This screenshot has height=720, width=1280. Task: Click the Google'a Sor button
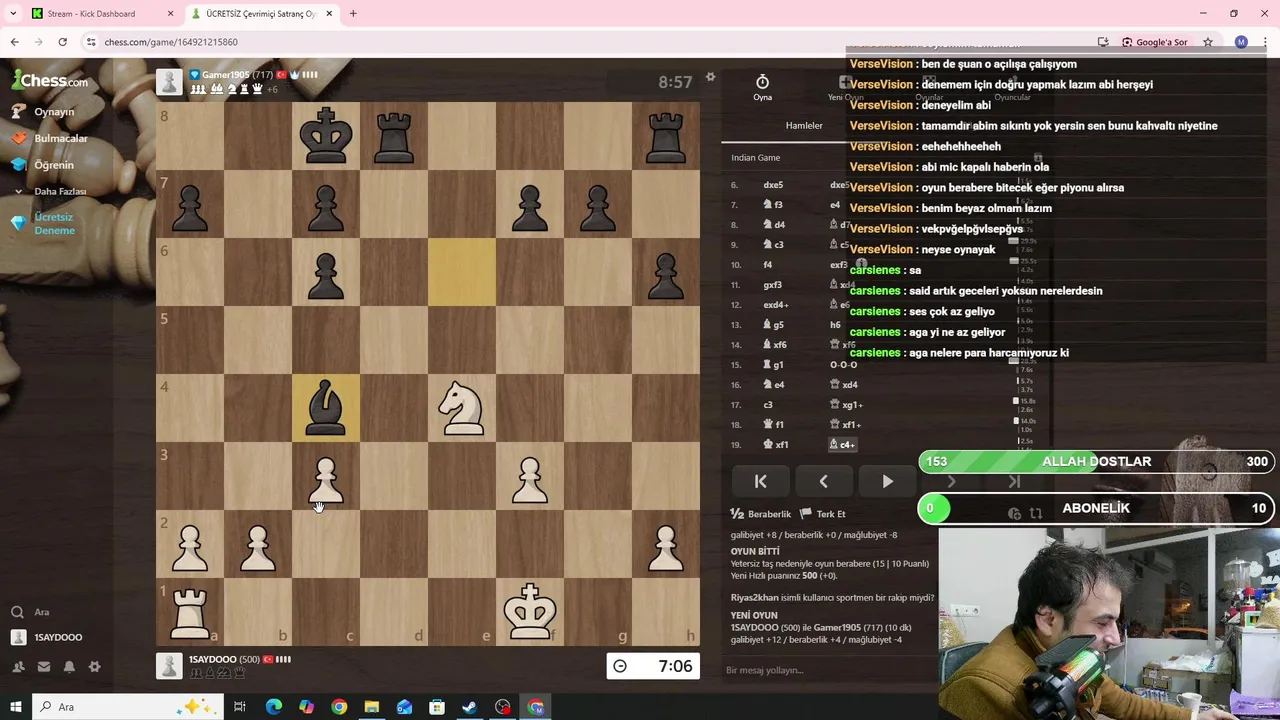1154,42
